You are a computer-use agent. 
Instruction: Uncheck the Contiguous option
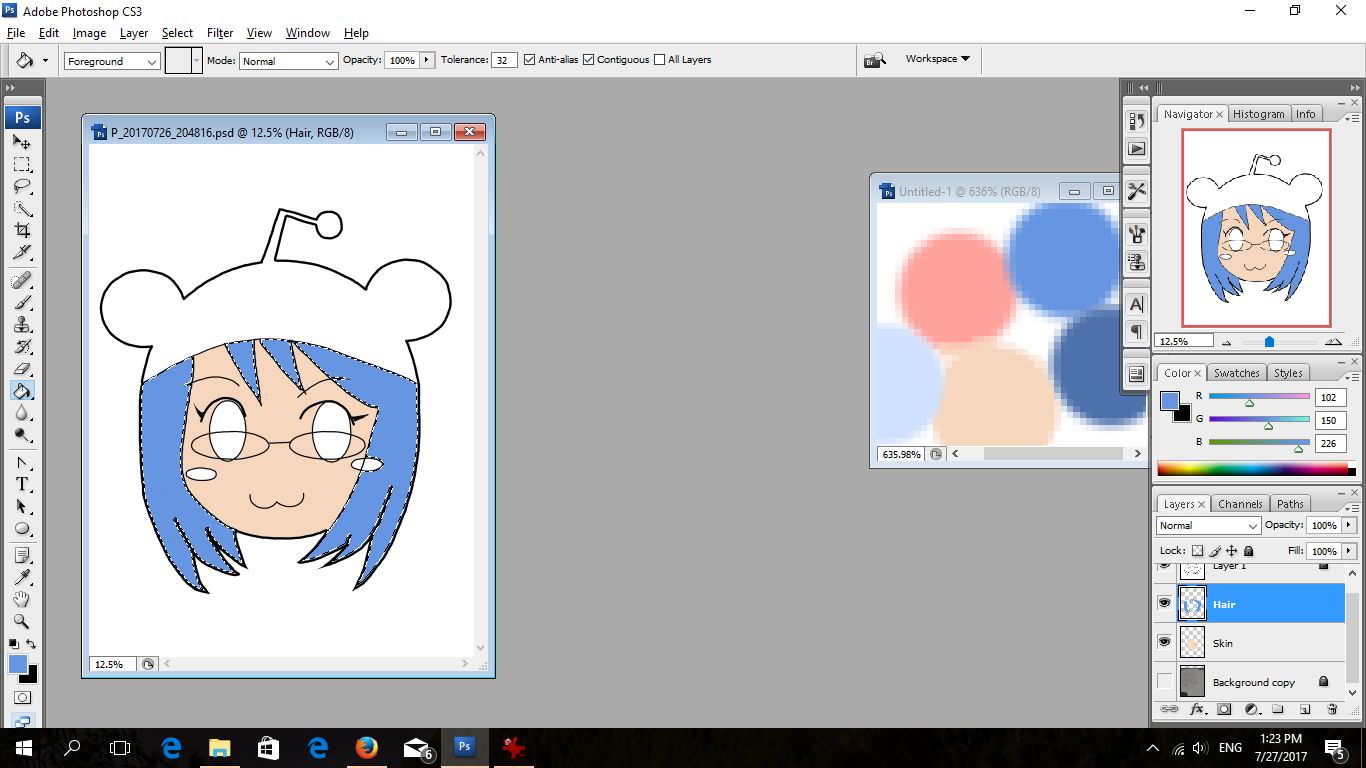(588, 60)
